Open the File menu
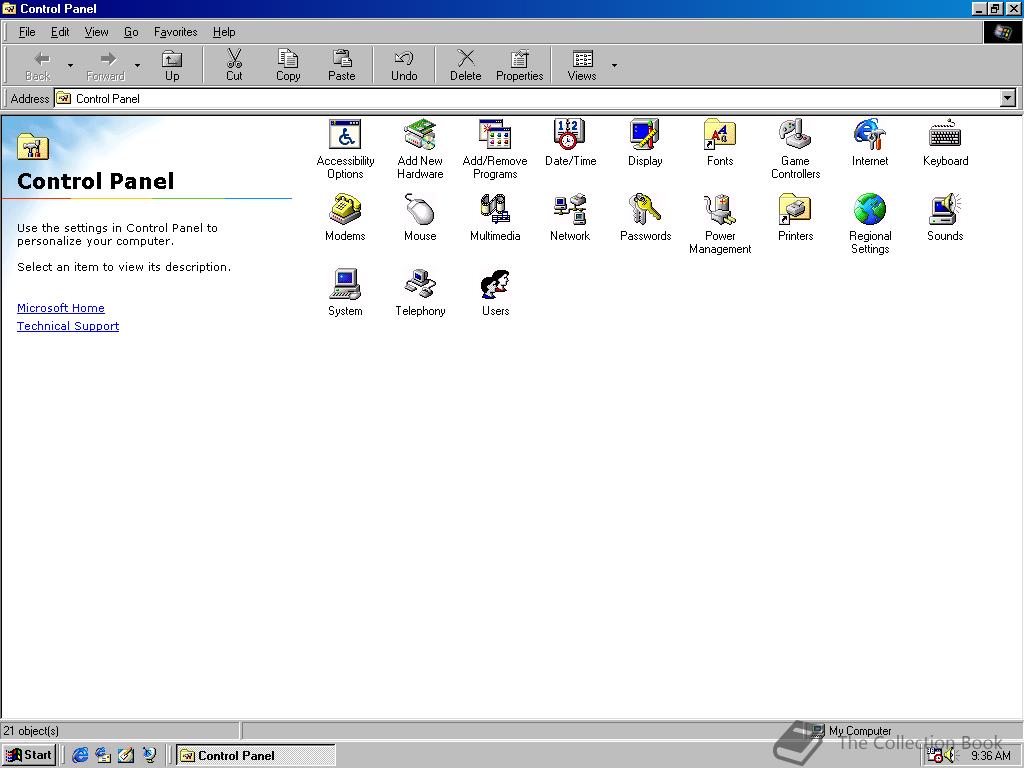This screenshot has width=1024, height=768. click(x=27, y=32)
